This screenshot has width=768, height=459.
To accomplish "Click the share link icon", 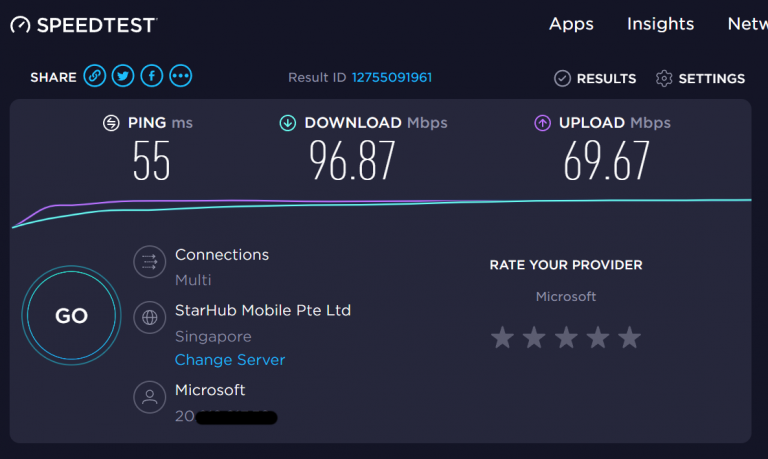I will 94,76.
